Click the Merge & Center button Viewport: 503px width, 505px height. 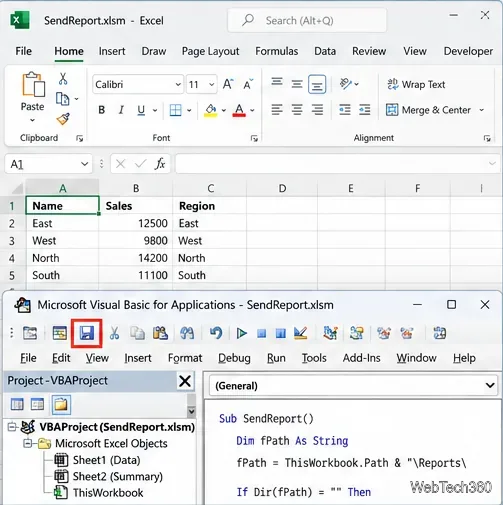pos(428,110)
